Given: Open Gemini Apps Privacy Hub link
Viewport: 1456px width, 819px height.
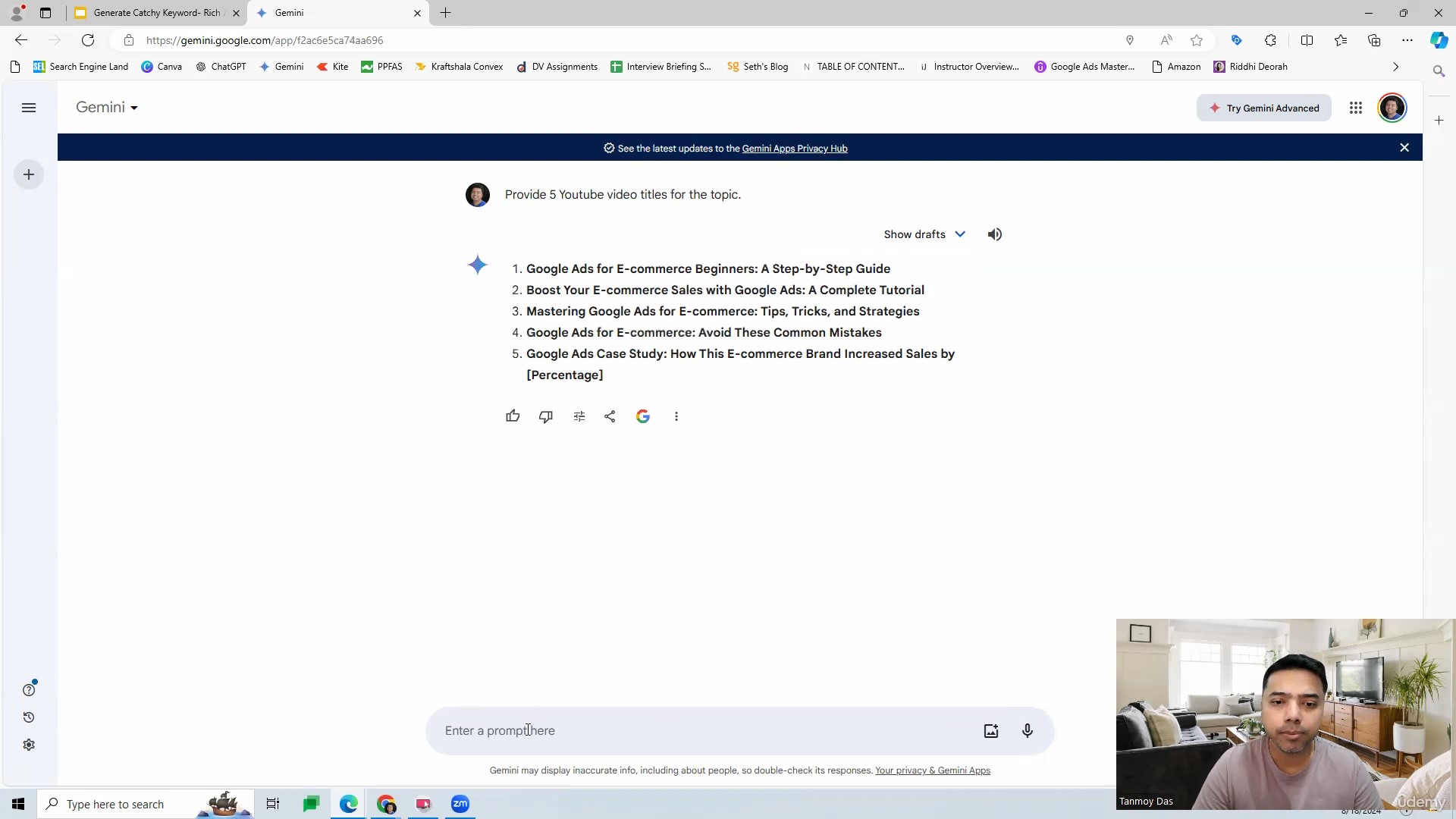Looking at the screenshot, I should [x=794, y=149].
